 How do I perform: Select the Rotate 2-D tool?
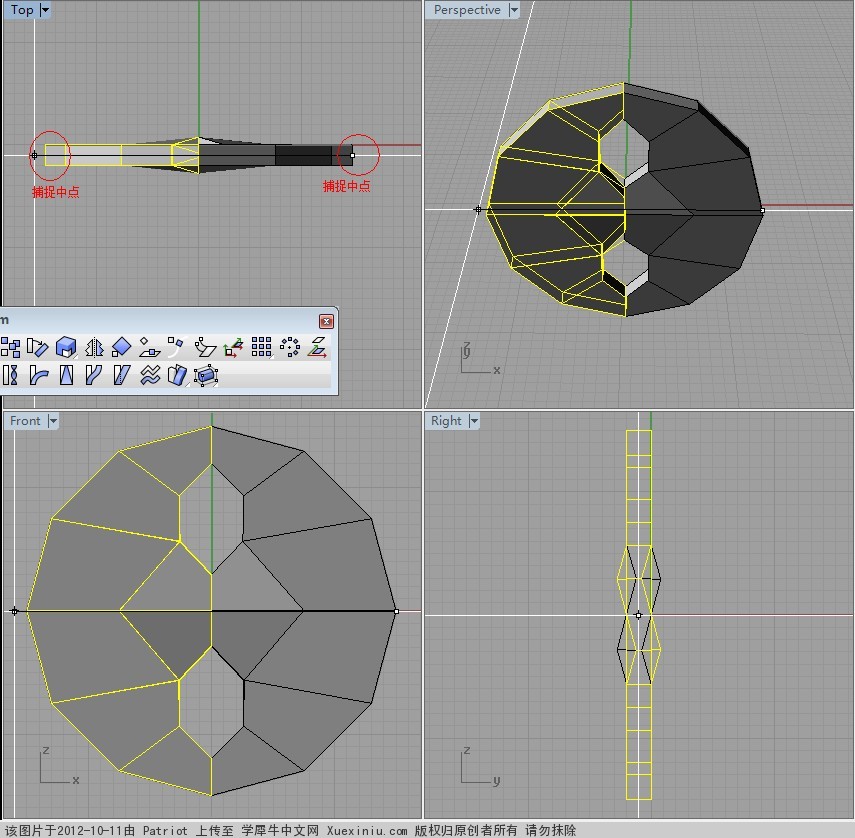[38, 347]
